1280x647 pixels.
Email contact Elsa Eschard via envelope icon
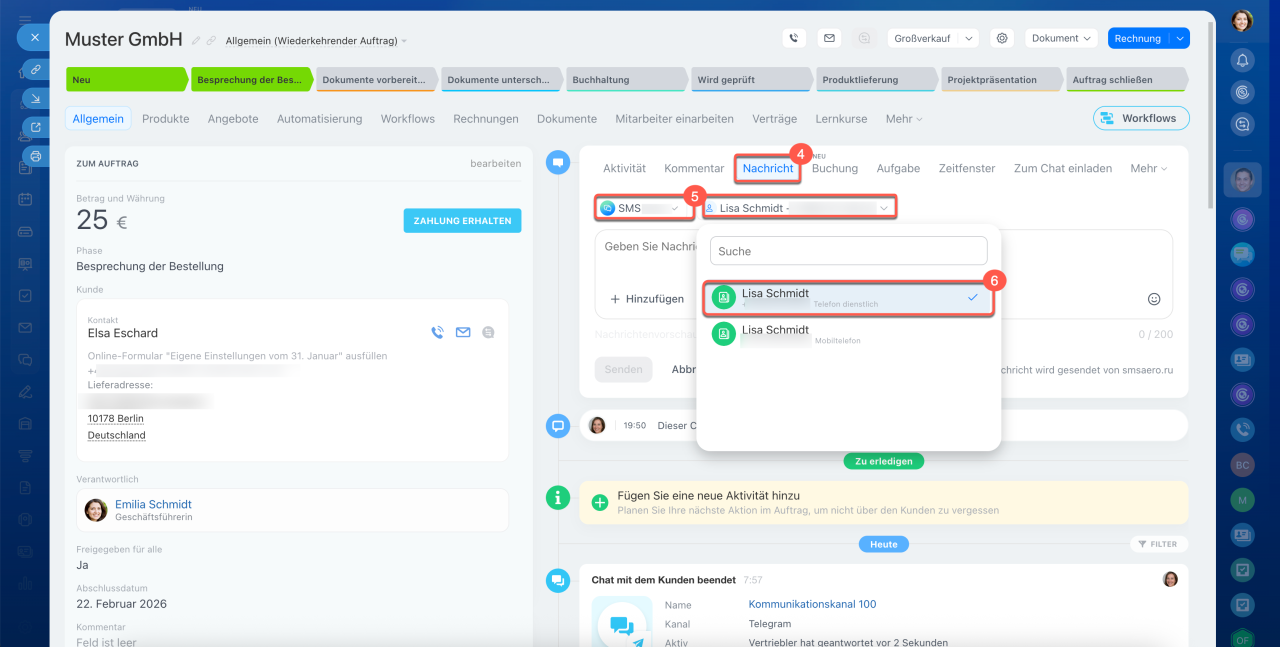point(463,333)
